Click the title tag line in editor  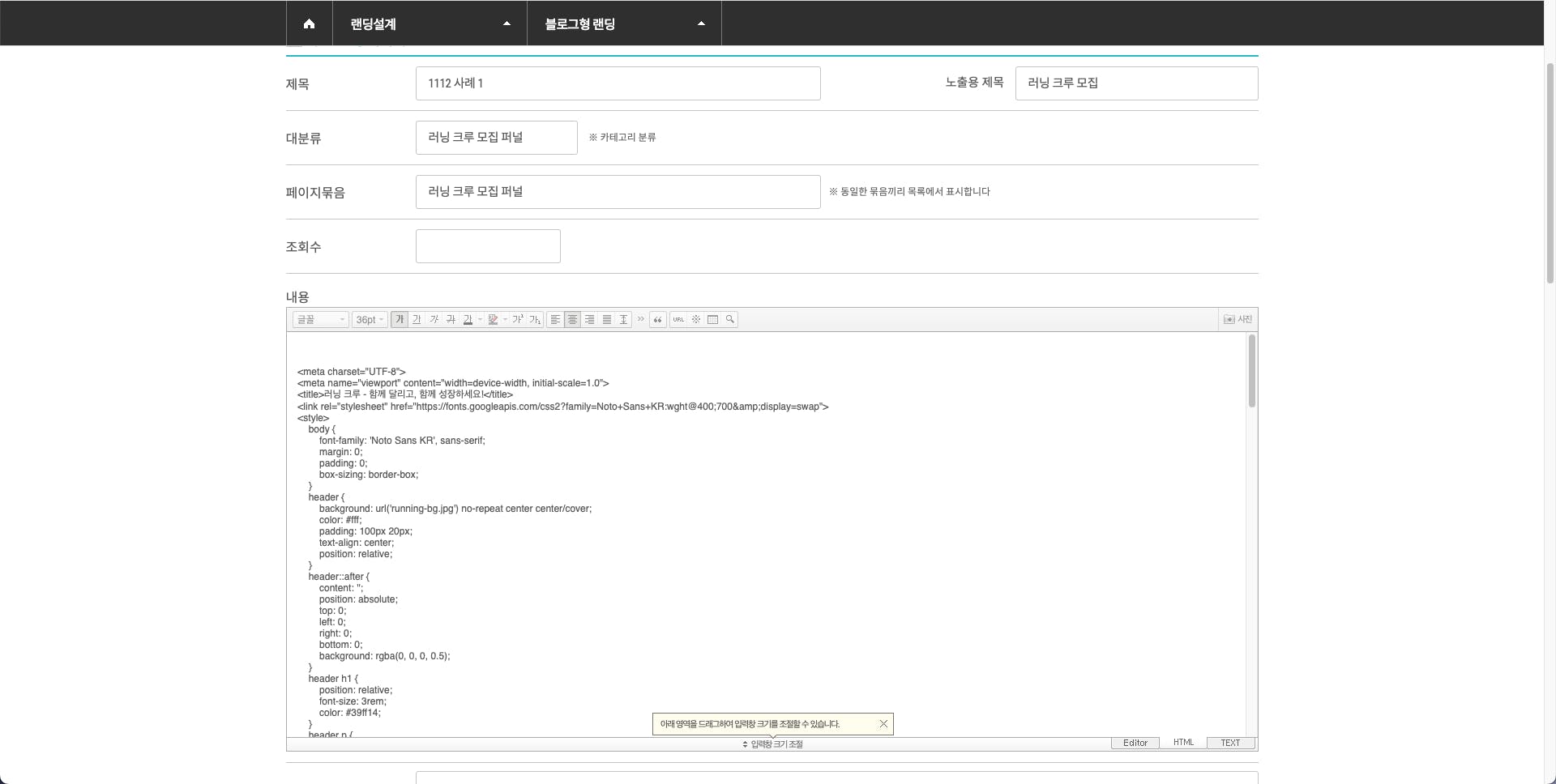click(x=405, y=395)
